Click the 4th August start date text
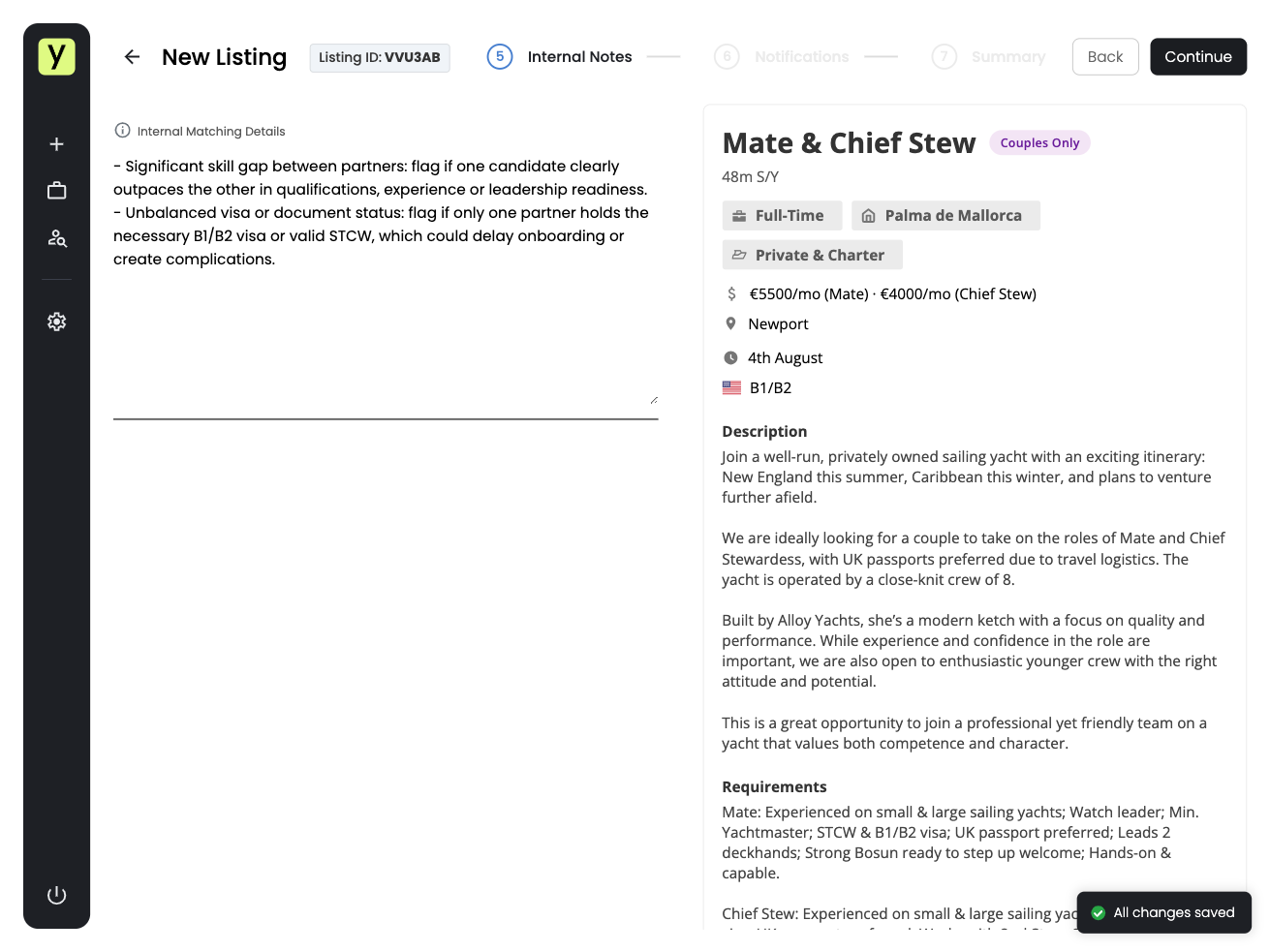This screenshot has height=952, width=1270. 785,357
